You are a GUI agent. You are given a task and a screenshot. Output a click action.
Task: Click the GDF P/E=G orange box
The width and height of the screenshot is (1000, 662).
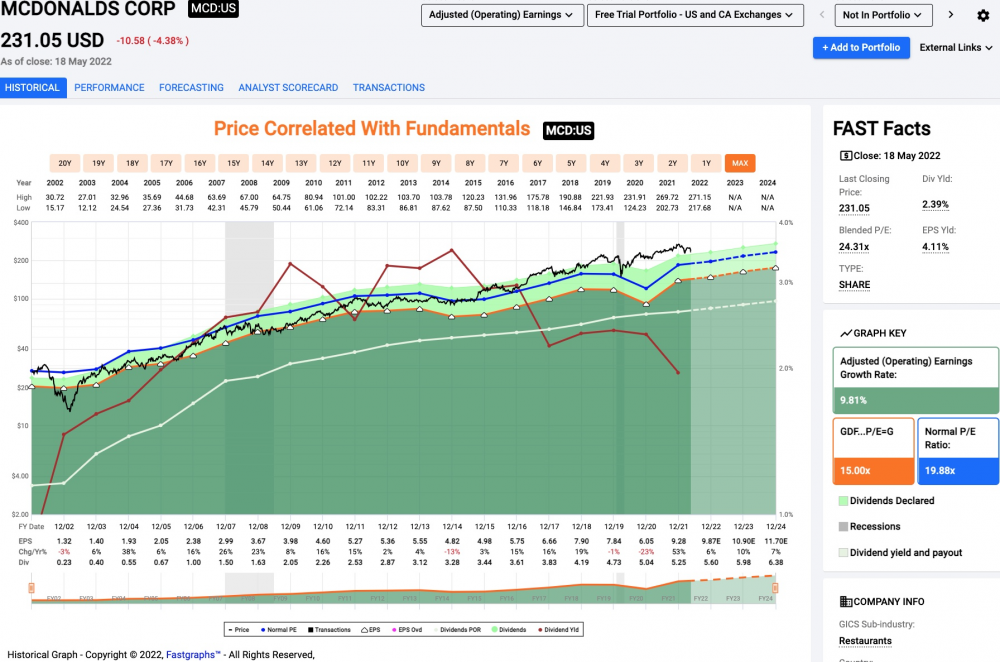click(873, 452)
